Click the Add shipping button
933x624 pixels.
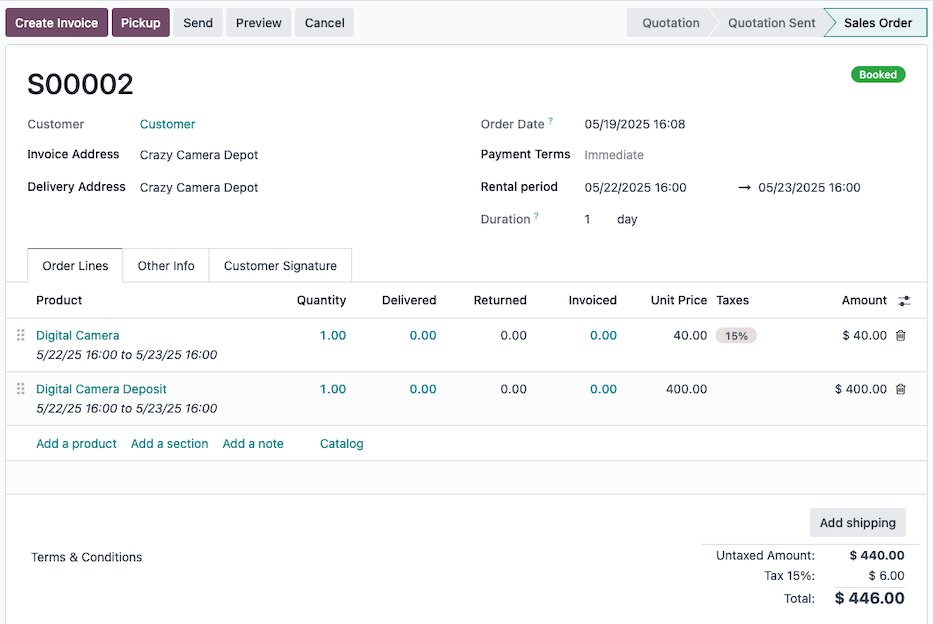click(x=857, y=523)
